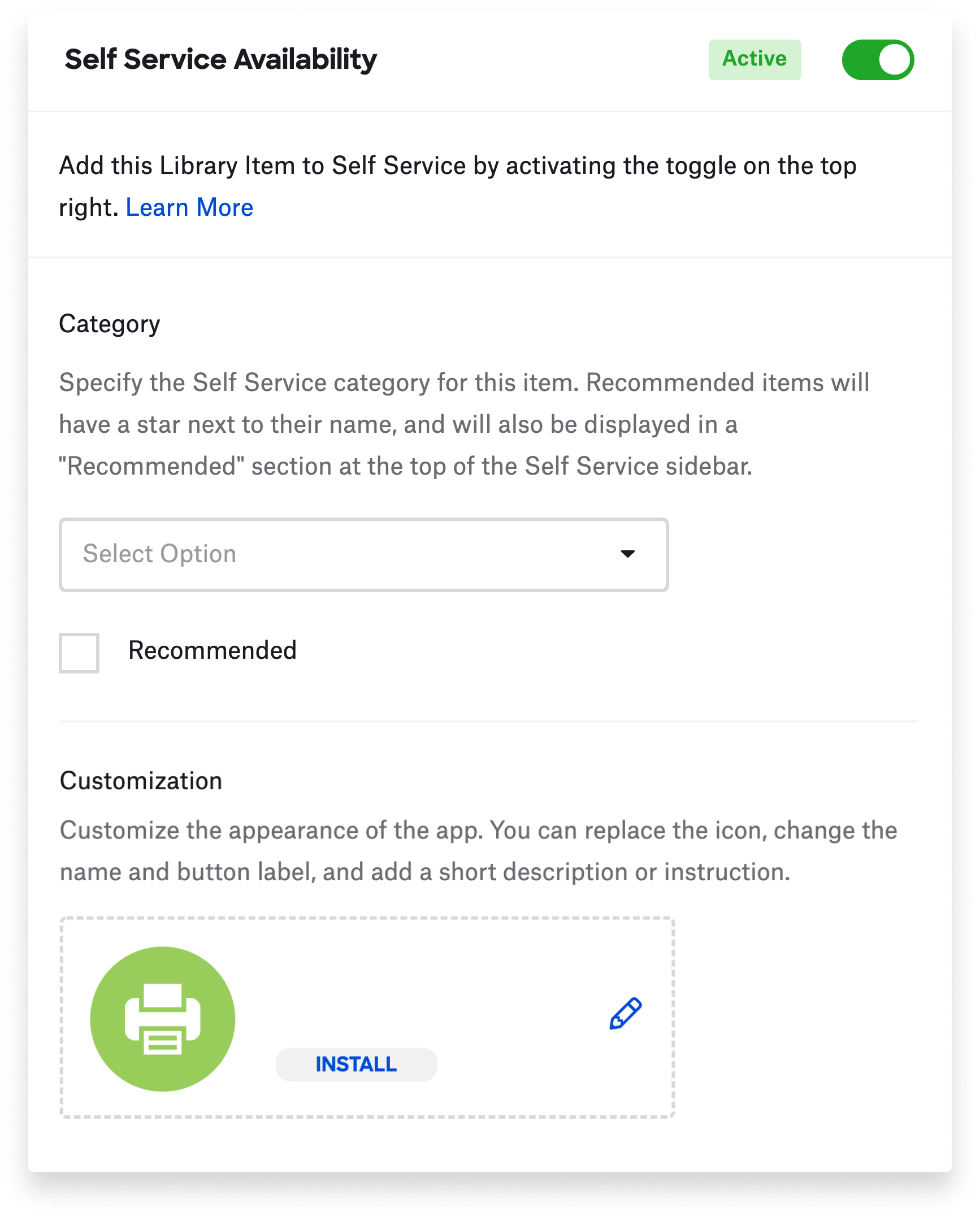Tick the Recommended checkbox
This screenshot has height=1217, width=980.
(x=79, y=653)
